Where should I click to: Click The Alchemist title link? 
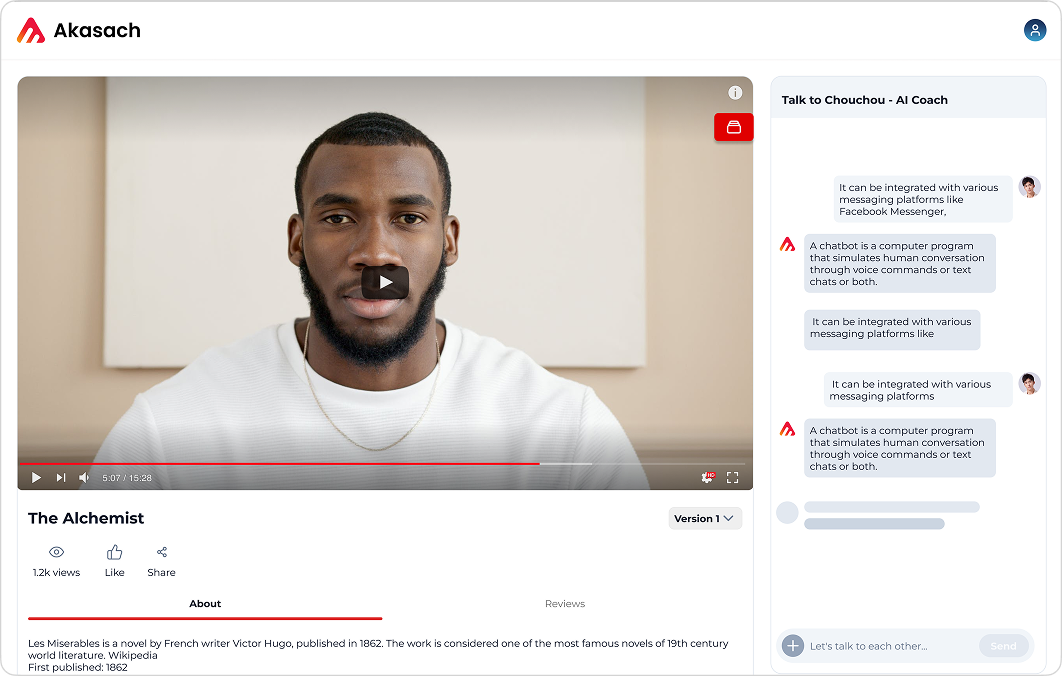tap(85, 518)
